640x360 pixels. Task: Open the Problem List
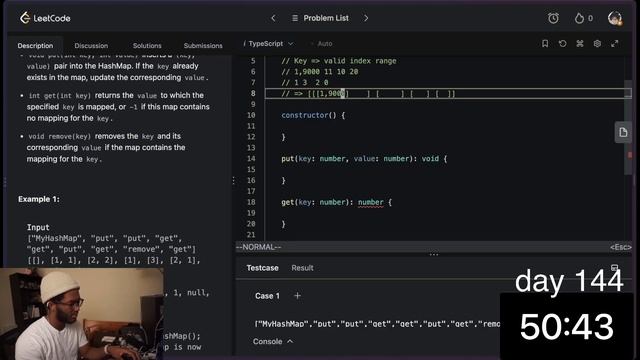(x=320, y=18)
